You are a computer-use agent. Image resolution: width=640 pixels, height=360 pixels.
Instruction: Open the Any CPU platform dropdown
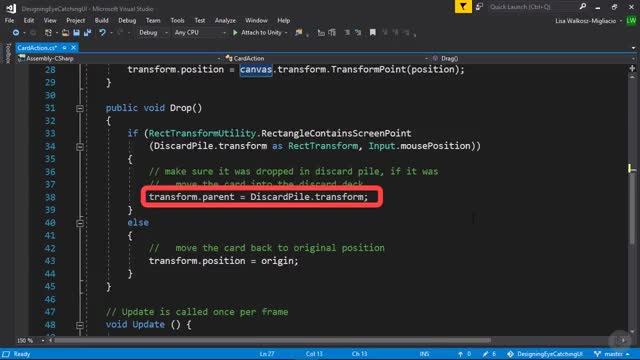(200, 33)
